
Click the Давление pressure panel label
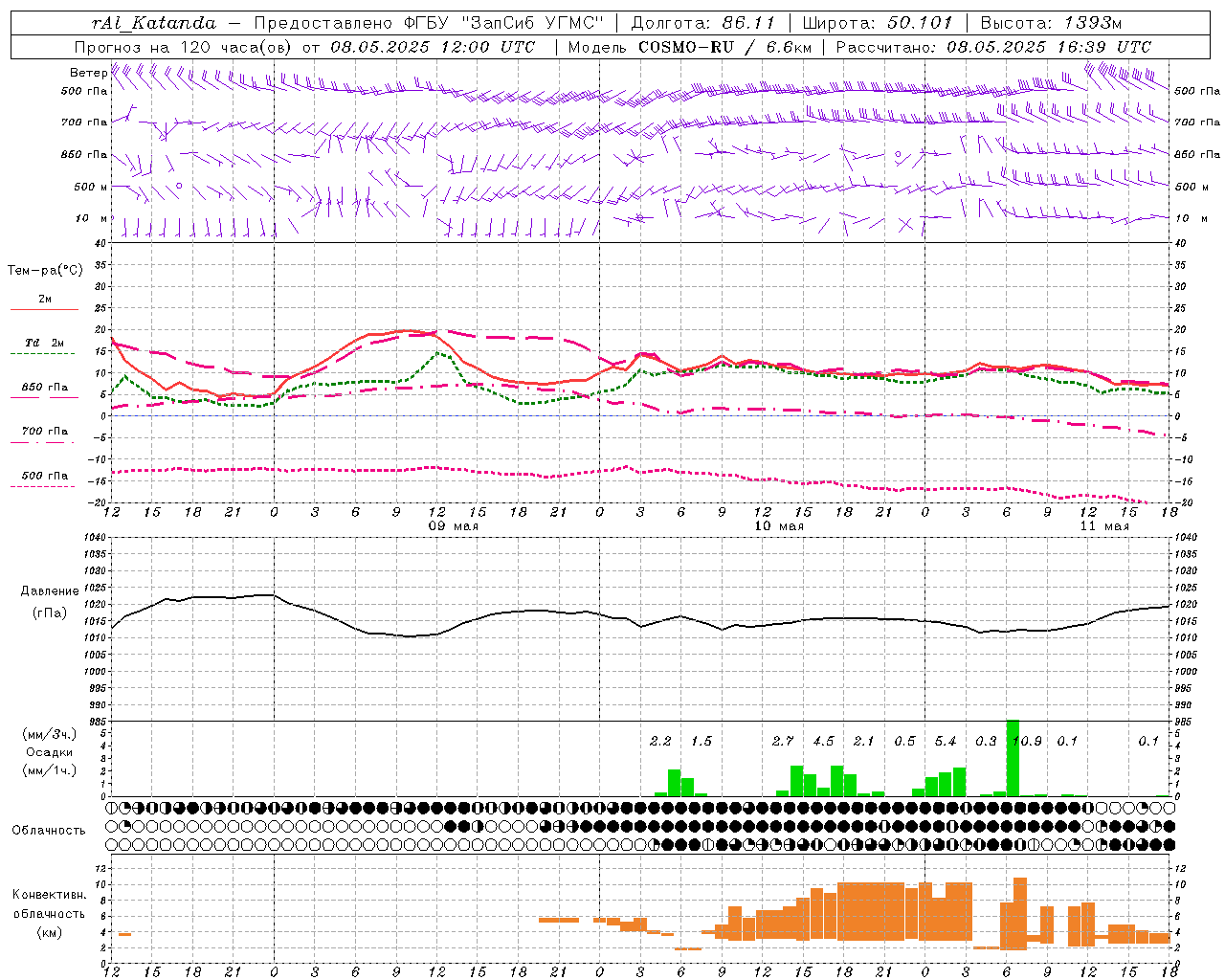click(49, 591)
